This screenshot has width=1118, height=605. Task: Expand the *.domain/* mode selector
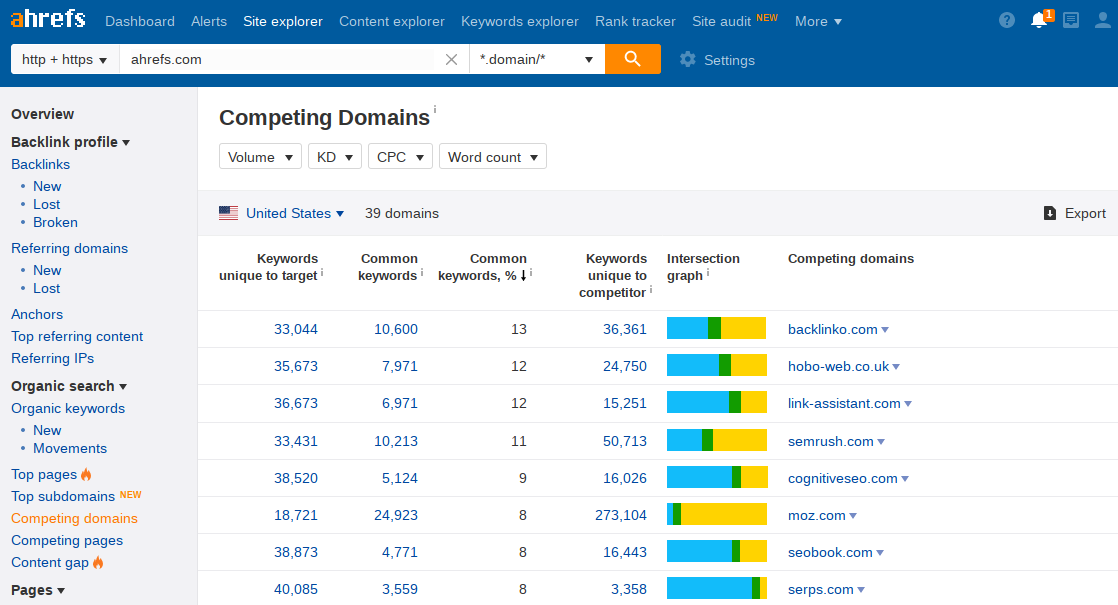tap(537, 59)
